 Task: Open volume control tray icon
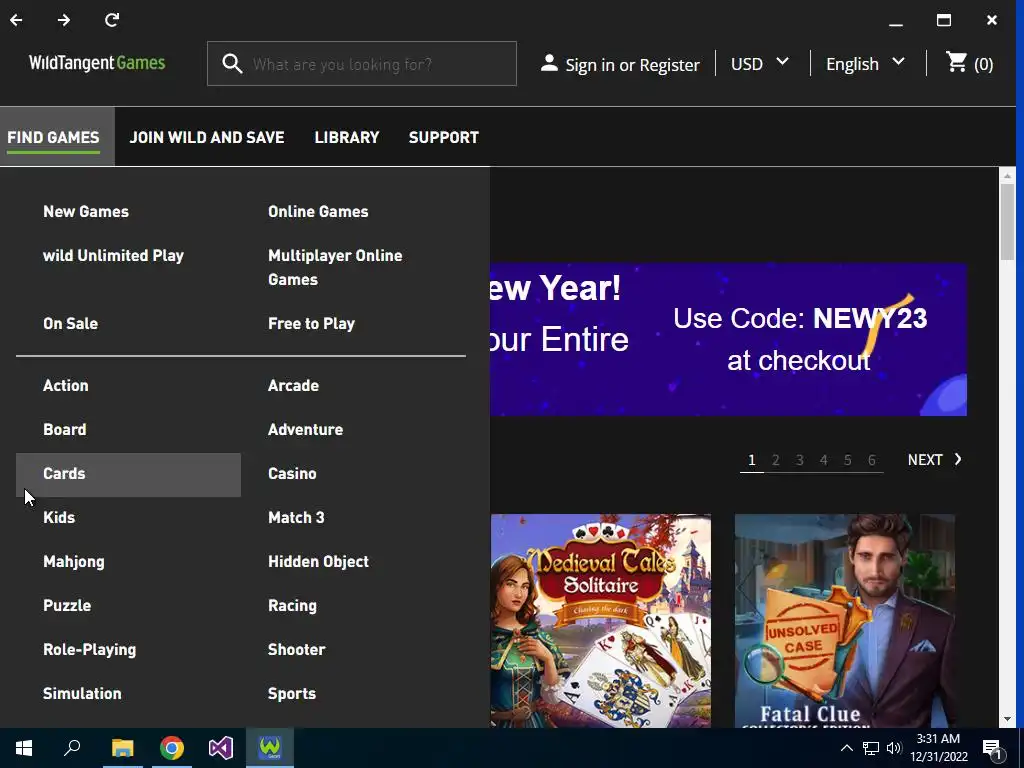(893, 748)
